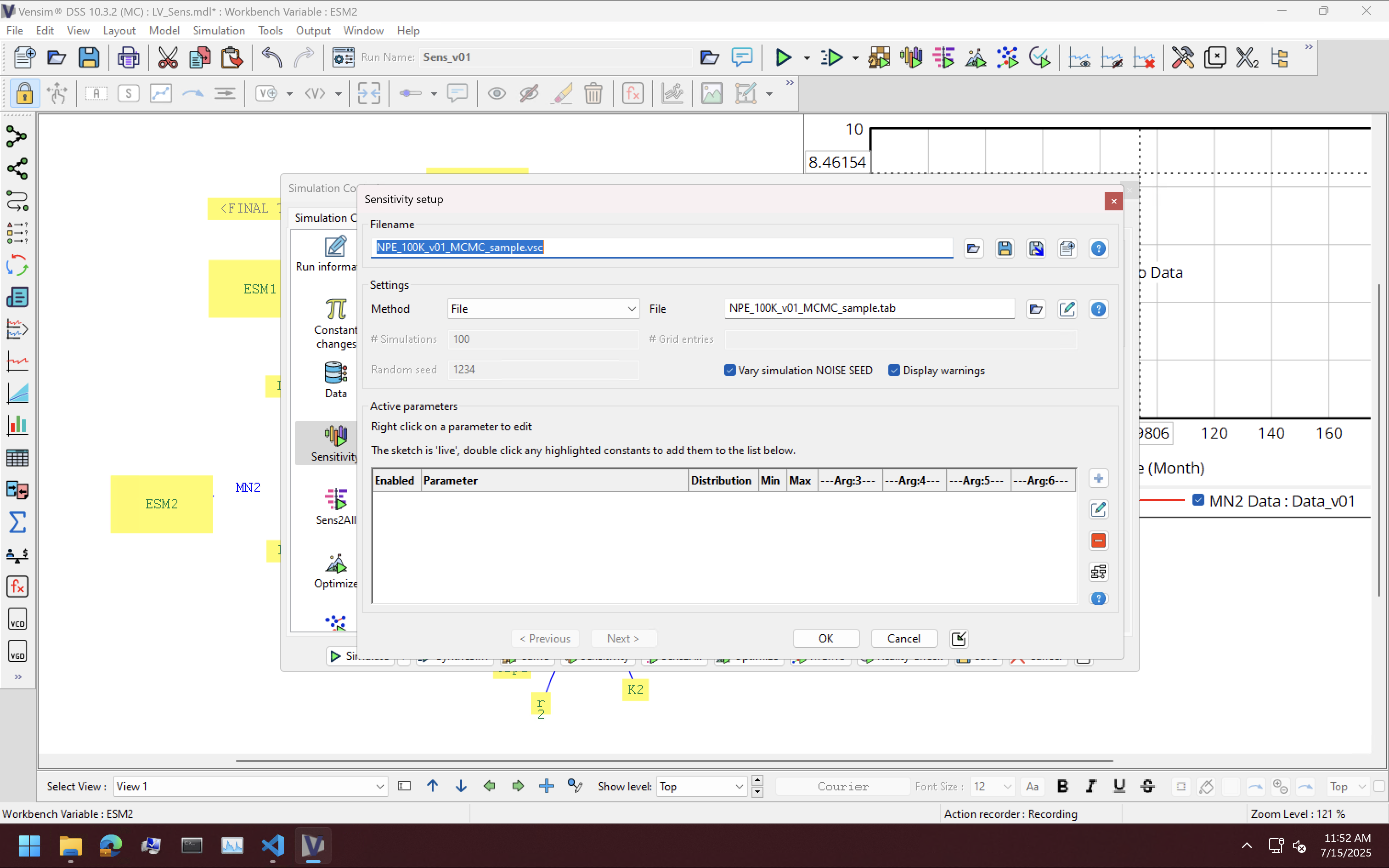Click the Simulate button in Simulation Control
This screenshot has height=868, width=1389.
click(360, 656)
